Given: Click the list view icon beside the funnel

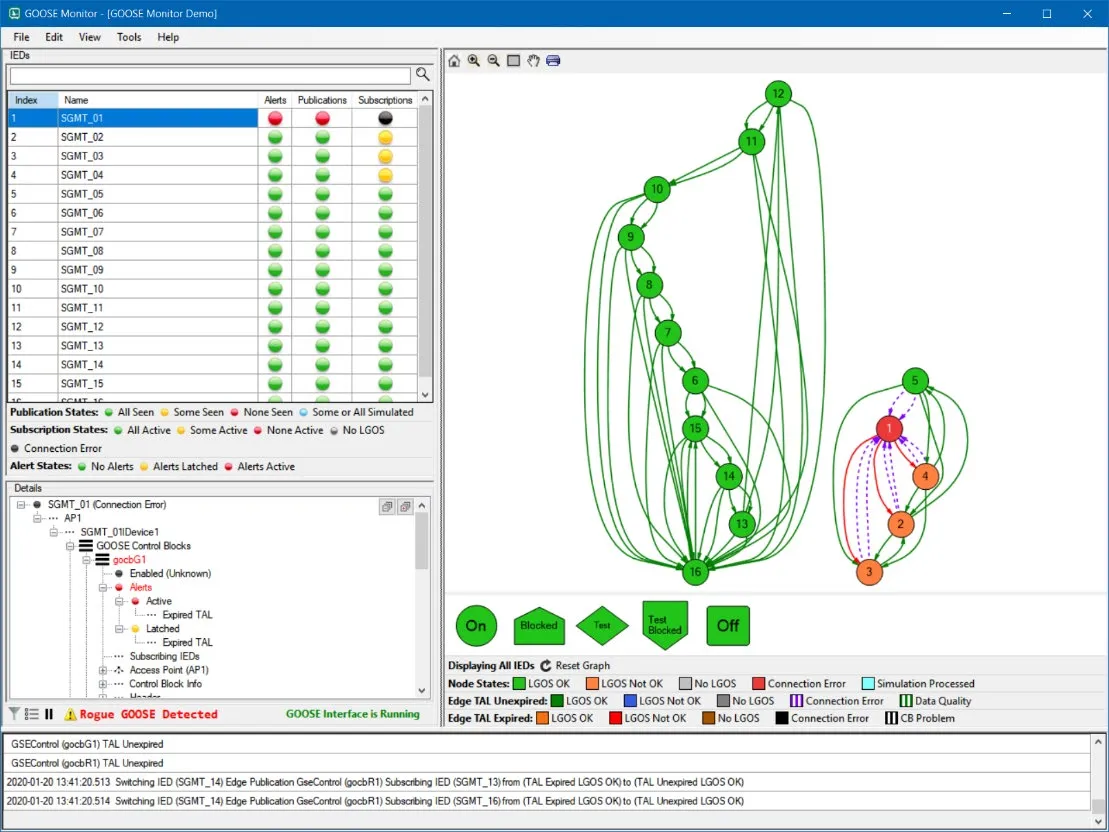Looking at the screenshot, I should [x=31, y=714].
